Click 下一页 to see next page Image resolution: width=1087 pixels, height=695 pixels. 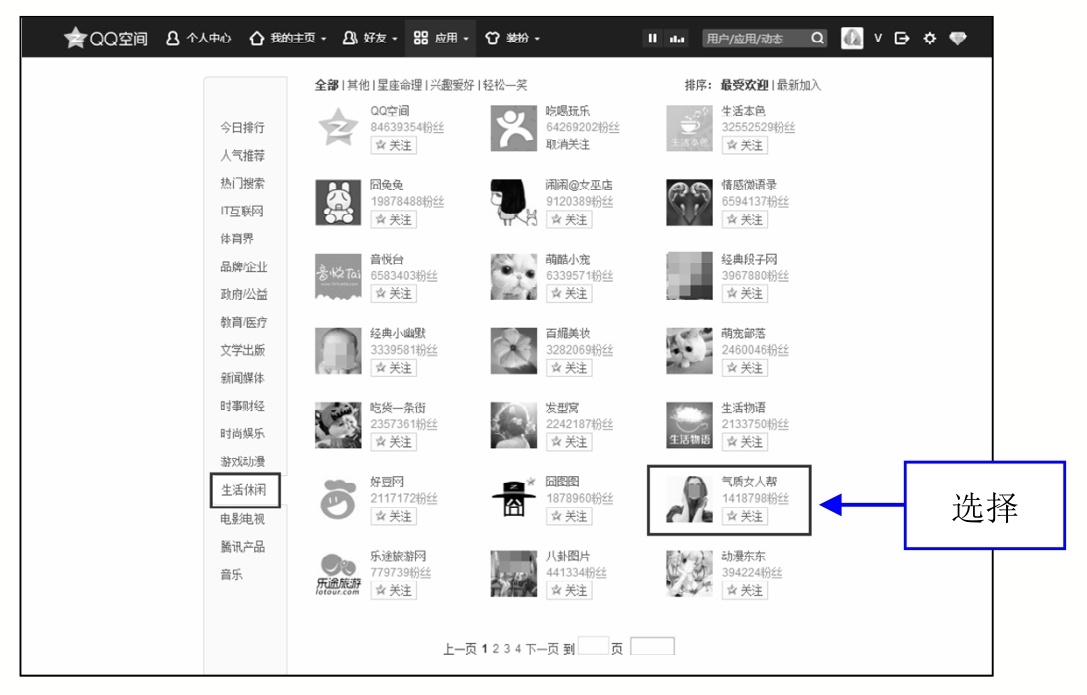(x=541, y=649)
